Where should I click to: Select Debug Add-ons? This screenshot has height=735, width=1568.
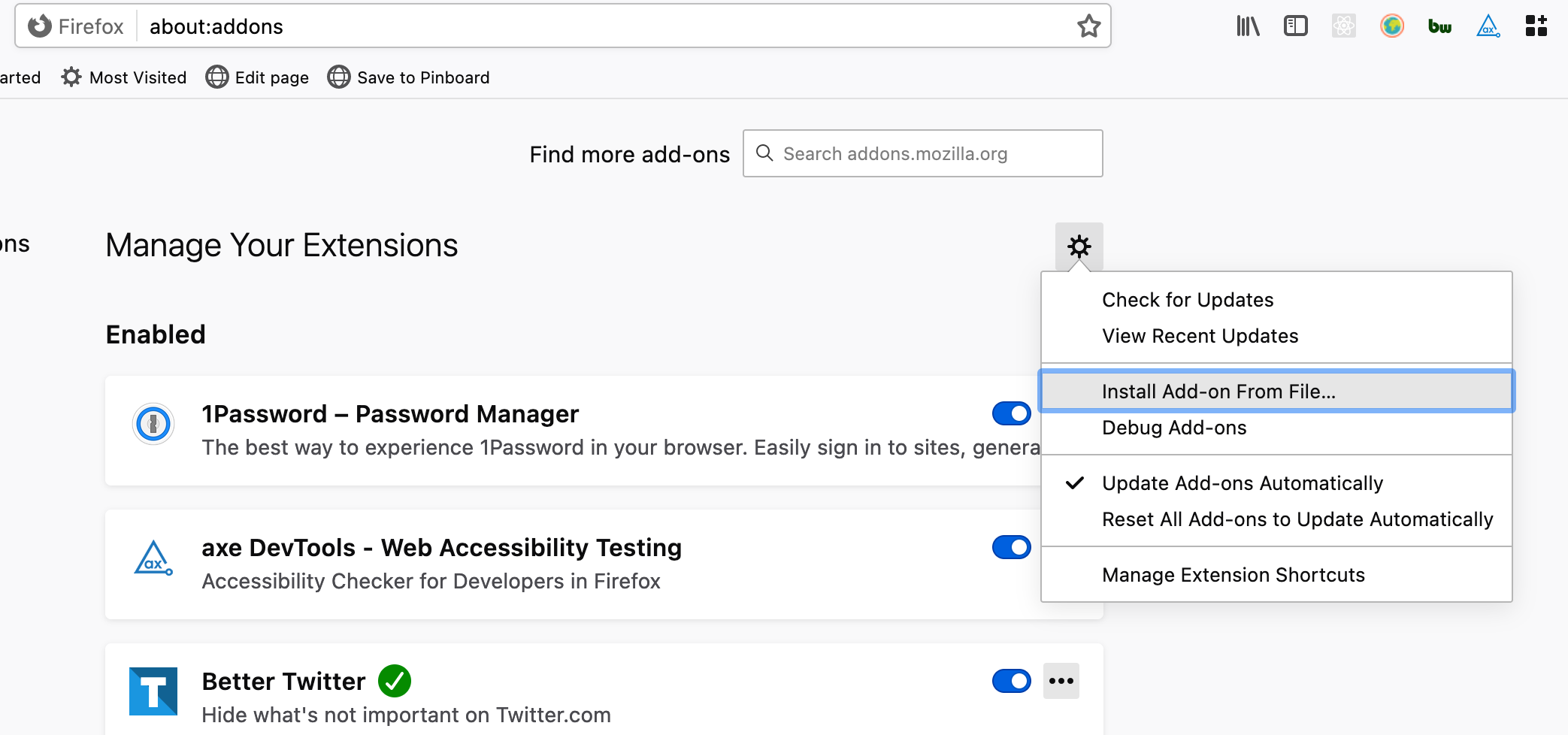(x=1276, y=428)
